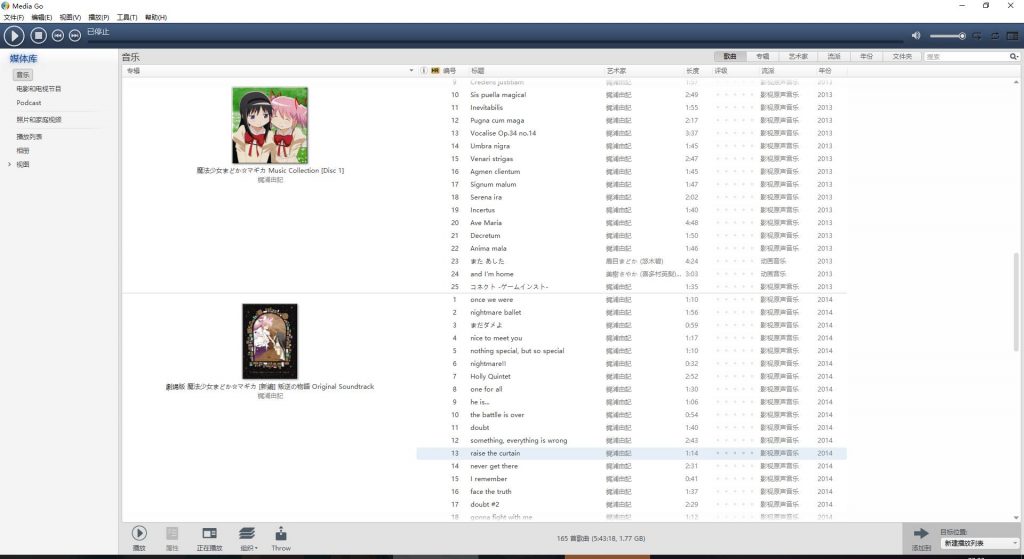This screenshot has width=1024, height=559.
Task: Click the Throw icon
Action: (281, 538)
